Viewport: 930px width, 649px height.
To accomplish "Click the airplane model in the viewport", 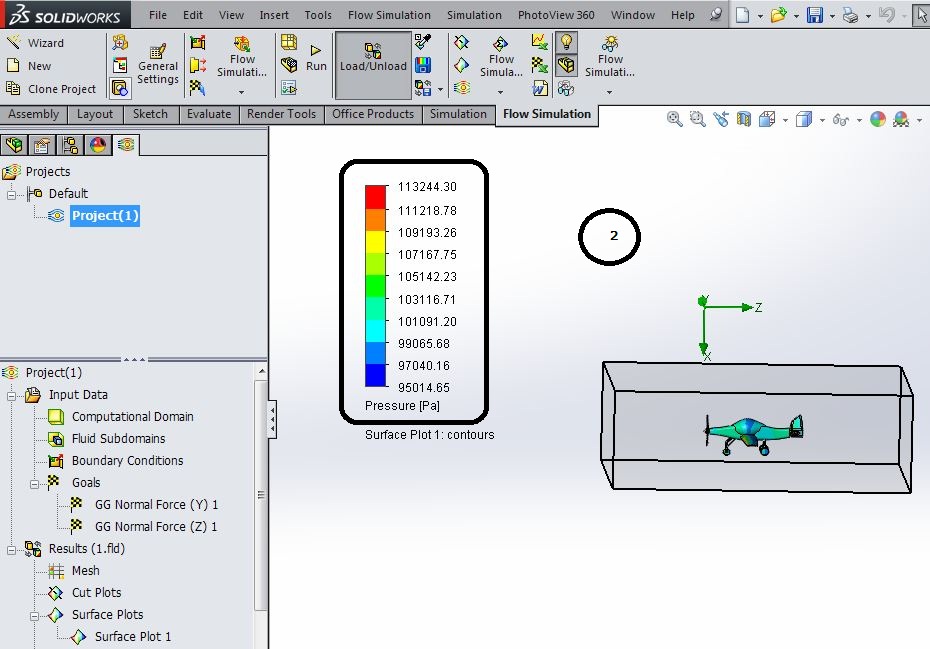I will (x=753, y=434).
